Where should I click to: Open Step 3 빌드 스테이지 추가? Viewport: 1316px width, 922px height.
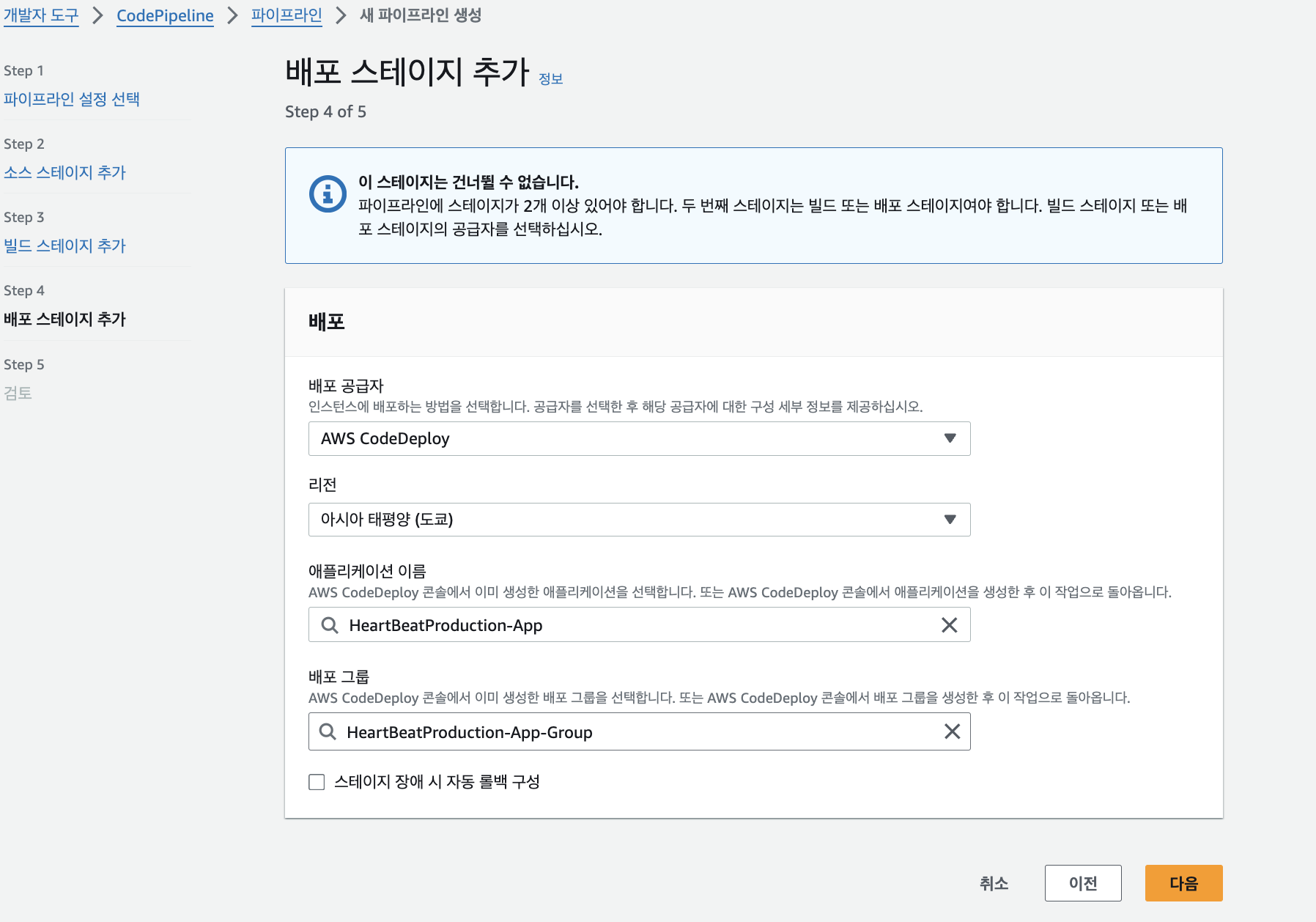pos(64,246)
